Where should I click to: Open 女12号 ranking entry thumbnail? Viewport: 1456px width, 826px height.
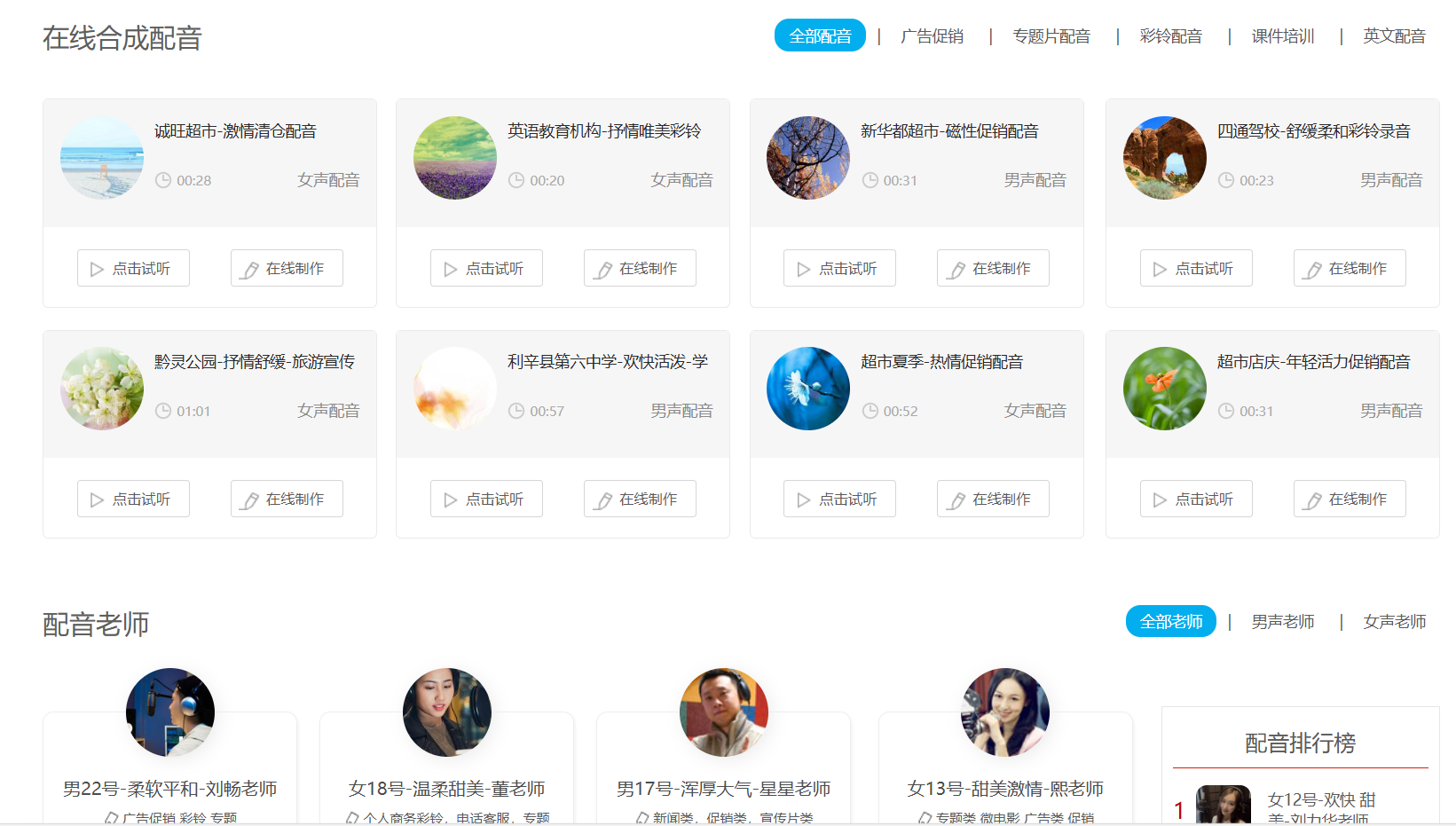click(x=1223, y=806)
